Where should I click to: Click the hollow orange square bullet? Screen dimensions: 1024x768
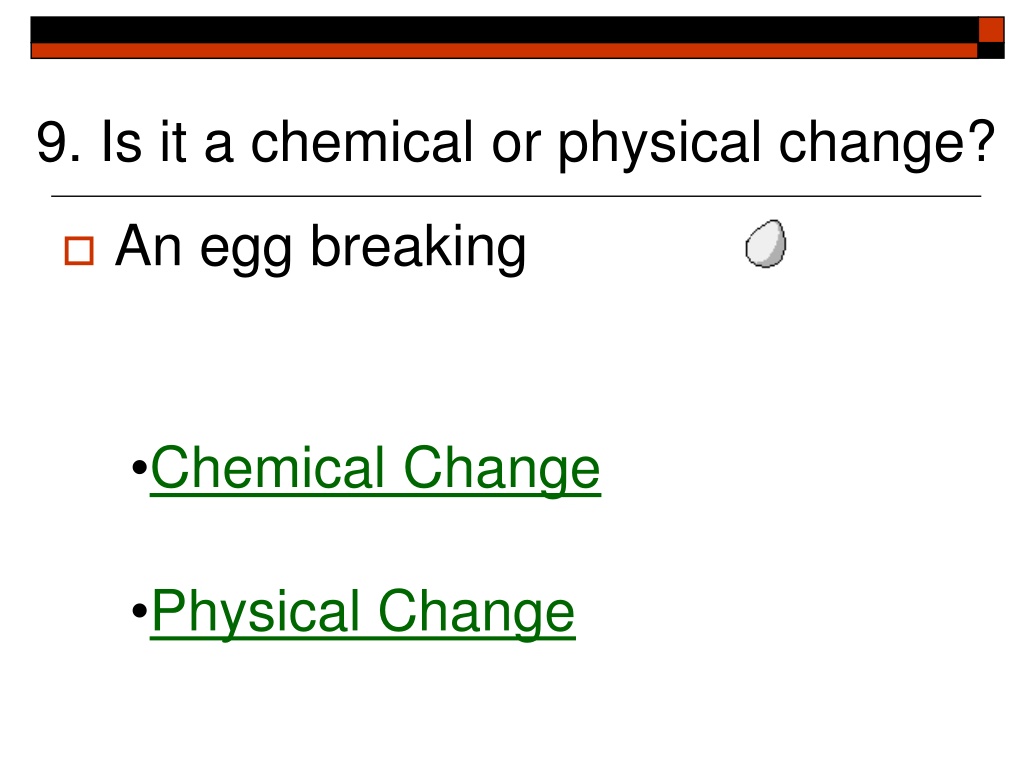(79, 251)
